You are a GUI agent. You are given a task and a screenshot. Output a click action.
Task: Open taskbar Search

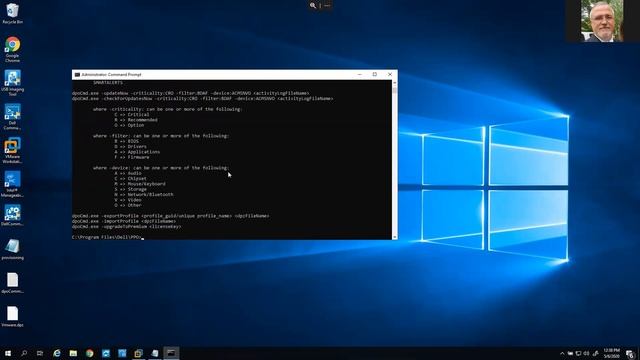point(24,353)
